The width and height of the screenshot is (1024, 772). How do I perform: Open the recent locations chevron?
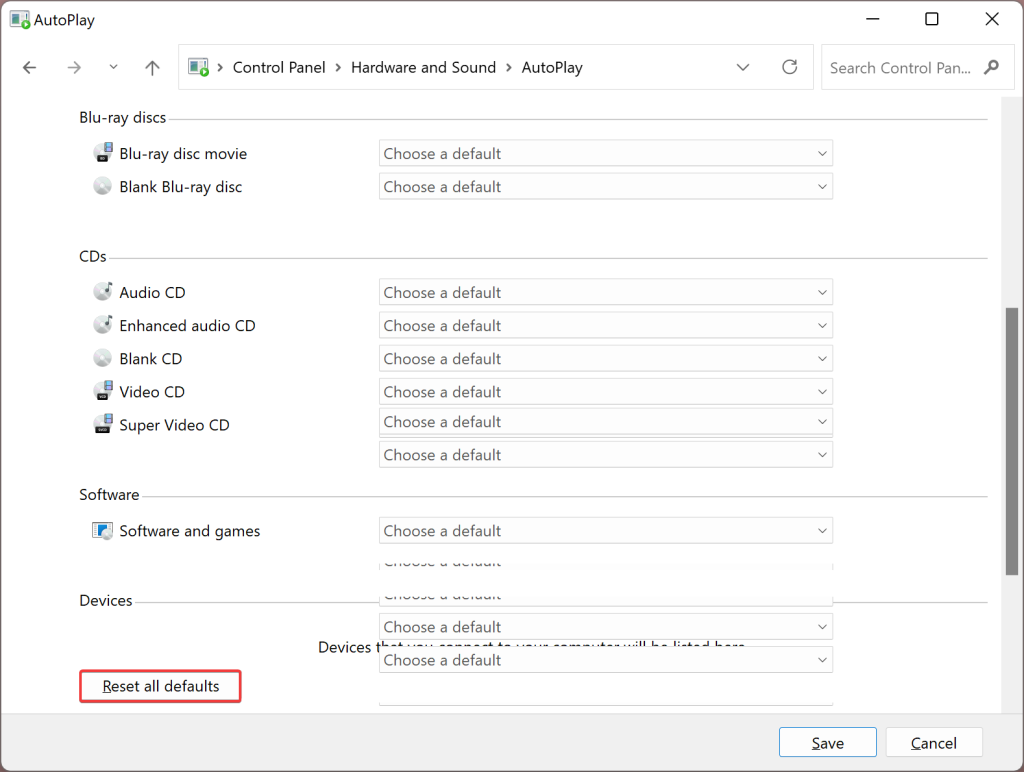114,67
